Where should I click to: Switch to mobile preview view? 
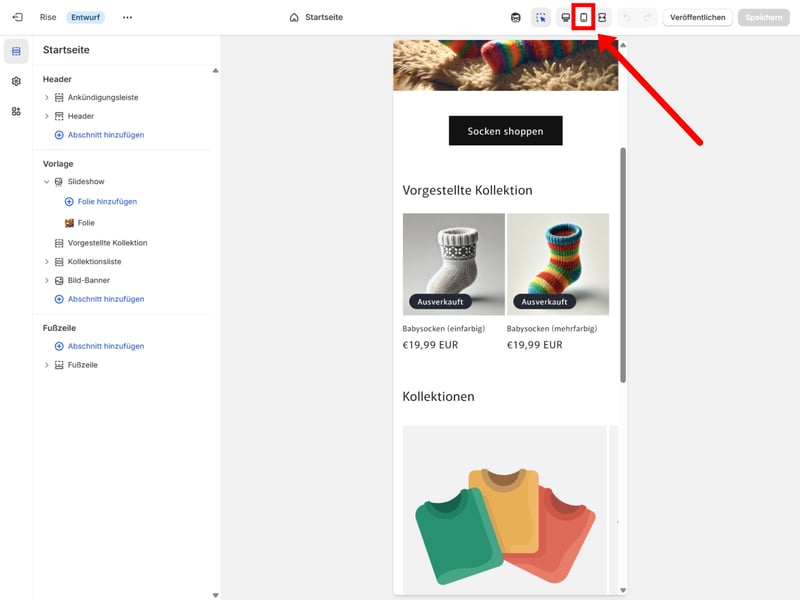[583, 17]
